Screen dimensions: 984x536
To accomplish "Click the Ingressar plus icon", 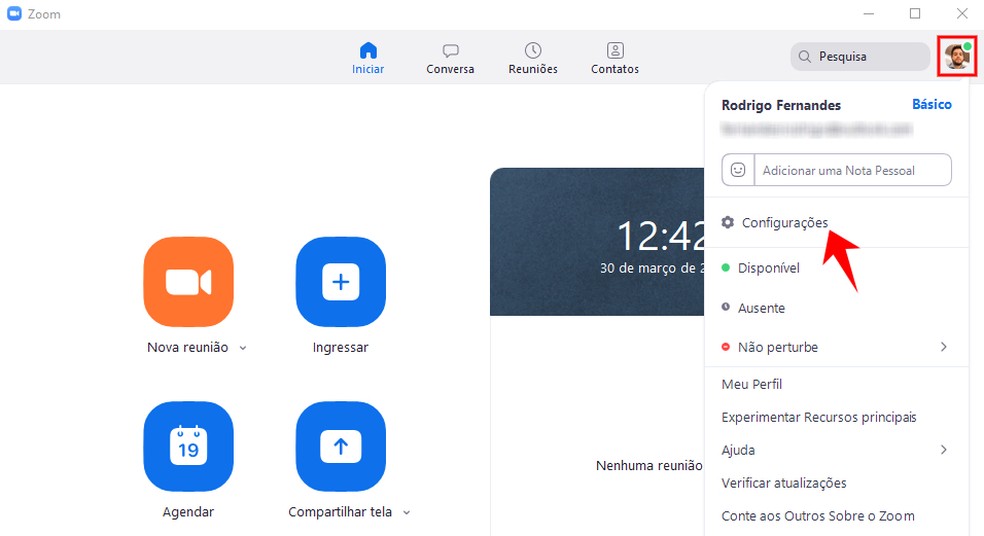I will click(x=341, y=282).
